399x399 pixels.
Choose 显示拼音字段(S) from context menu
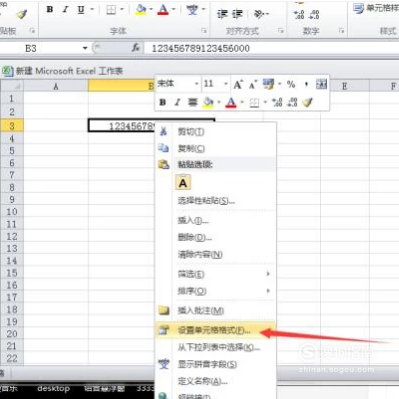216,364
